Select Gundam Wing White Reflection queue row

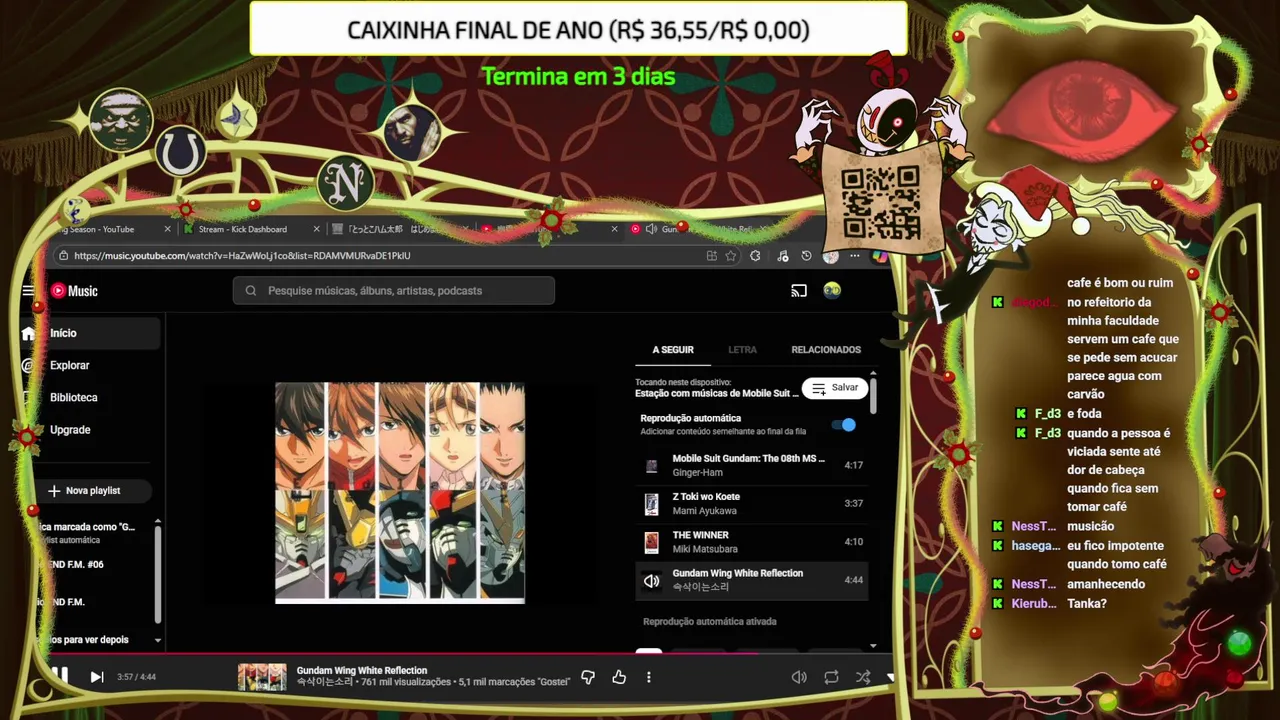click(x=751, y=580)
